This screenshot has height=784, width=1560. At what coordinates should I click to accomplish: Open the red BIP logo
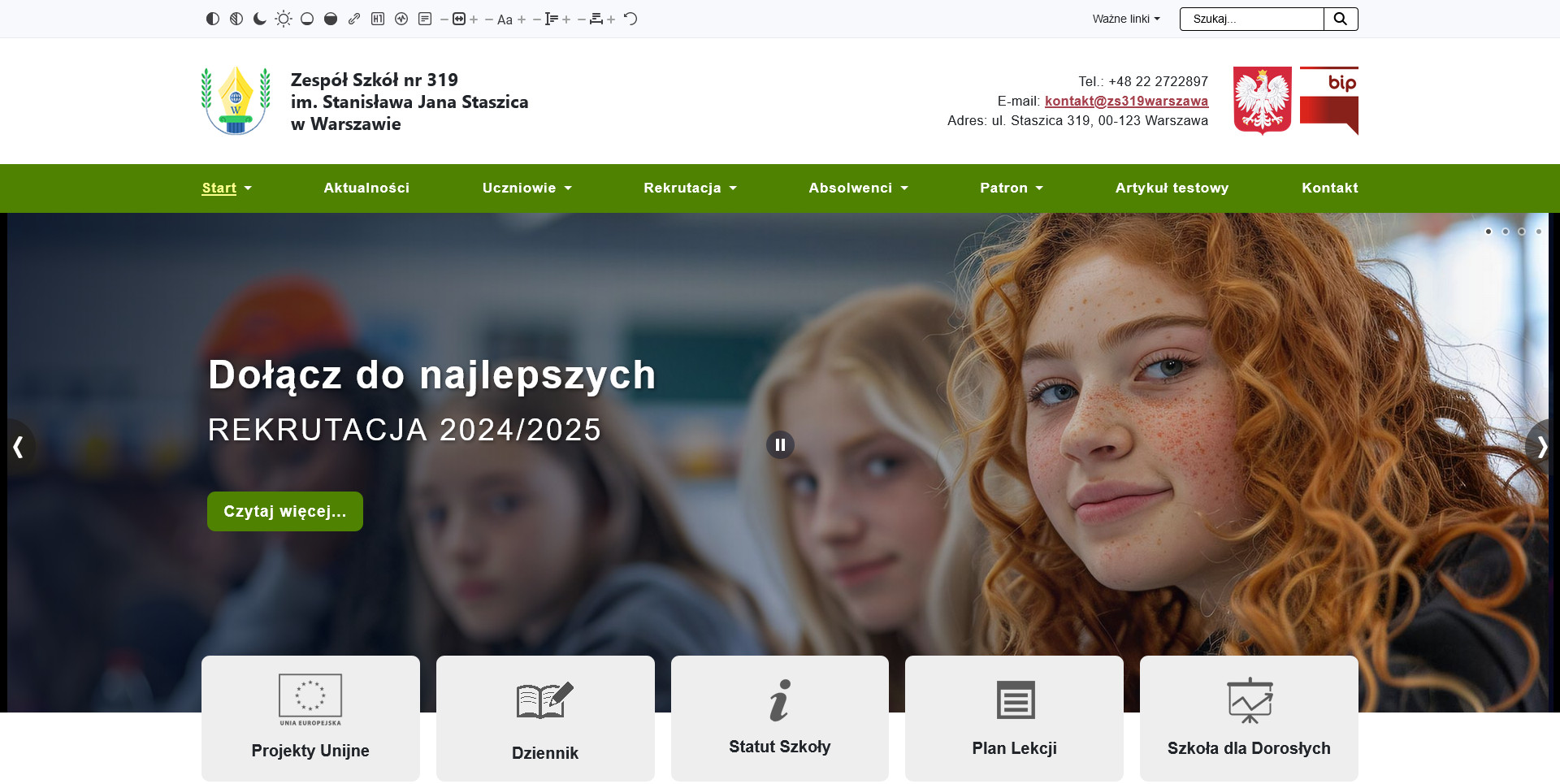[x=1328, y=101]
